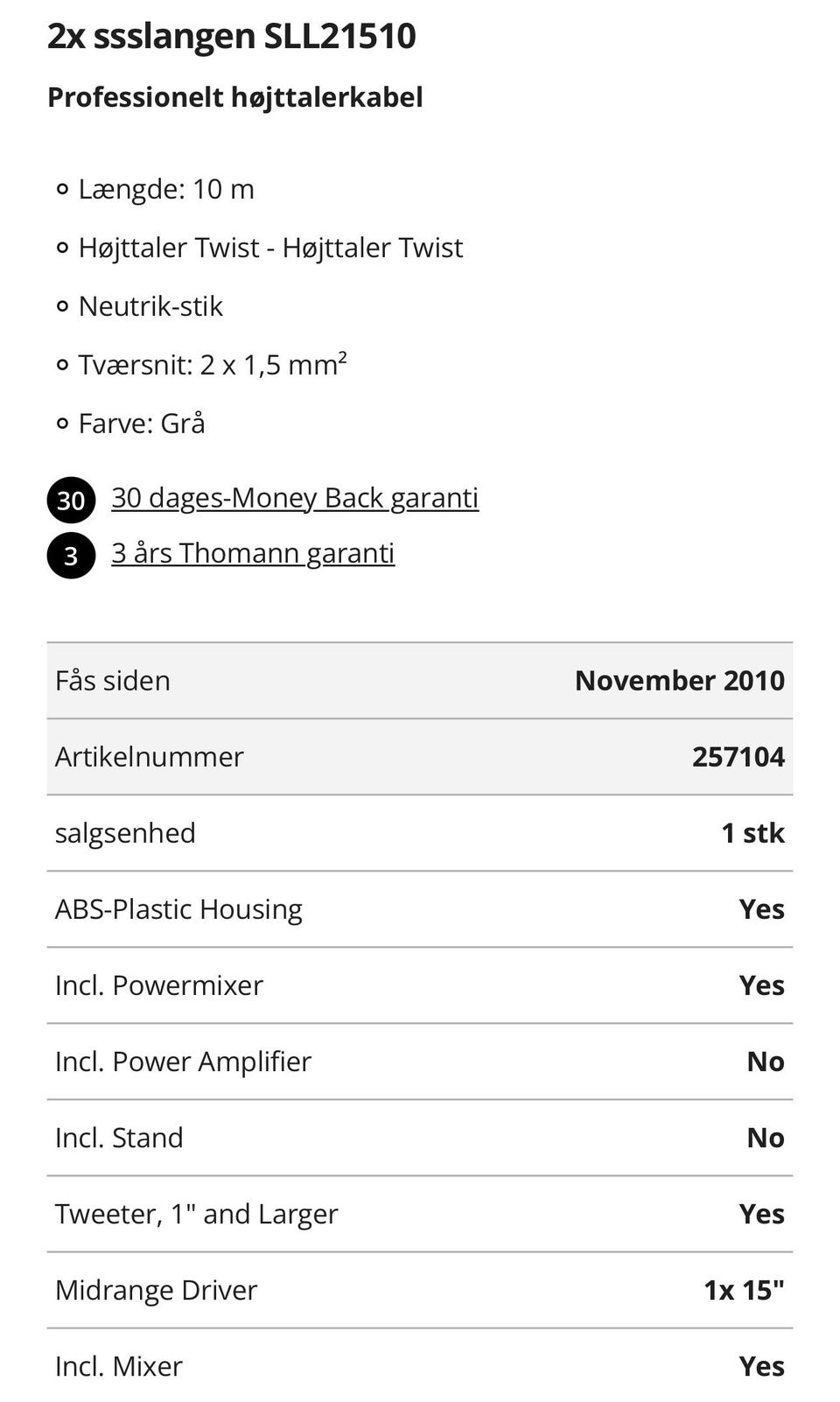This screenshot has width=840, height=1402.
Task: Click the black 3-year badge icon
Action: pos(71,556)
